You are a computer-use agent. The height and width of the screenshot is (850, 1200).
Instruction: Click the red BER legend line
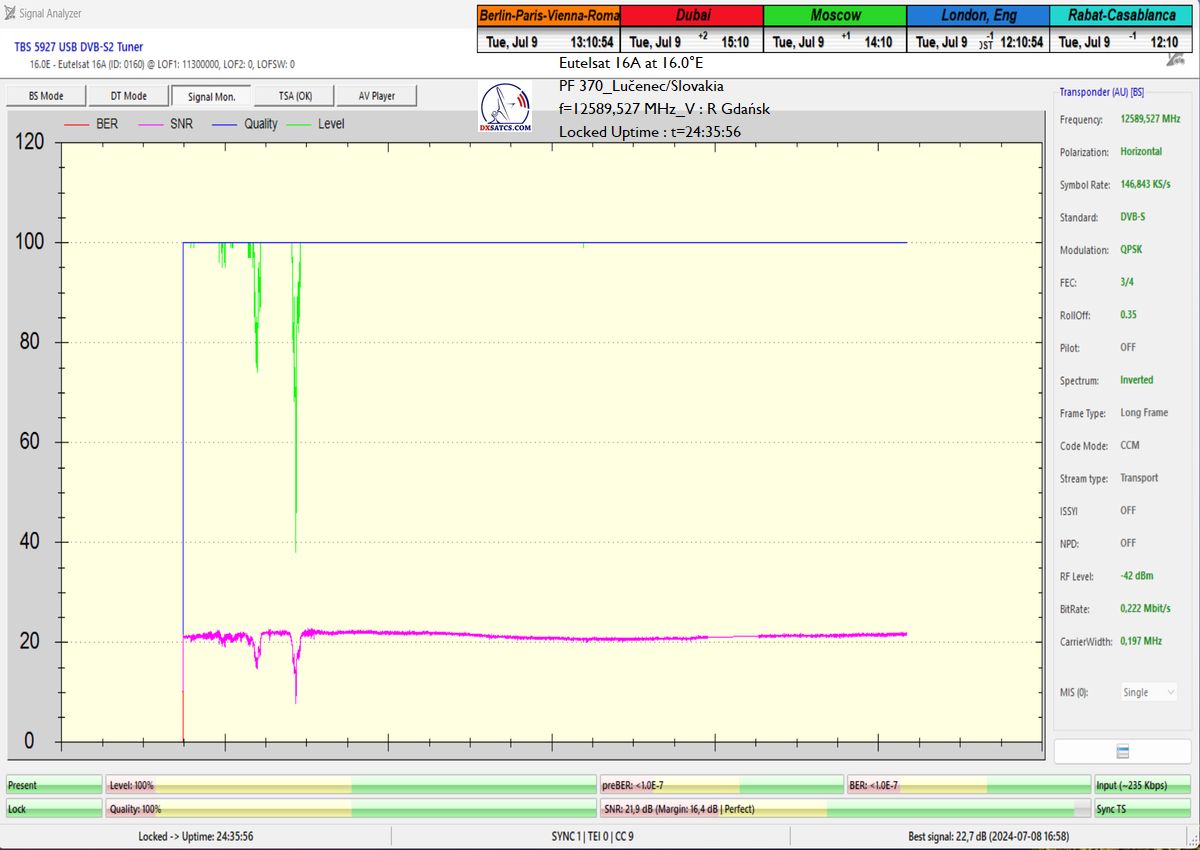(77, 124)
